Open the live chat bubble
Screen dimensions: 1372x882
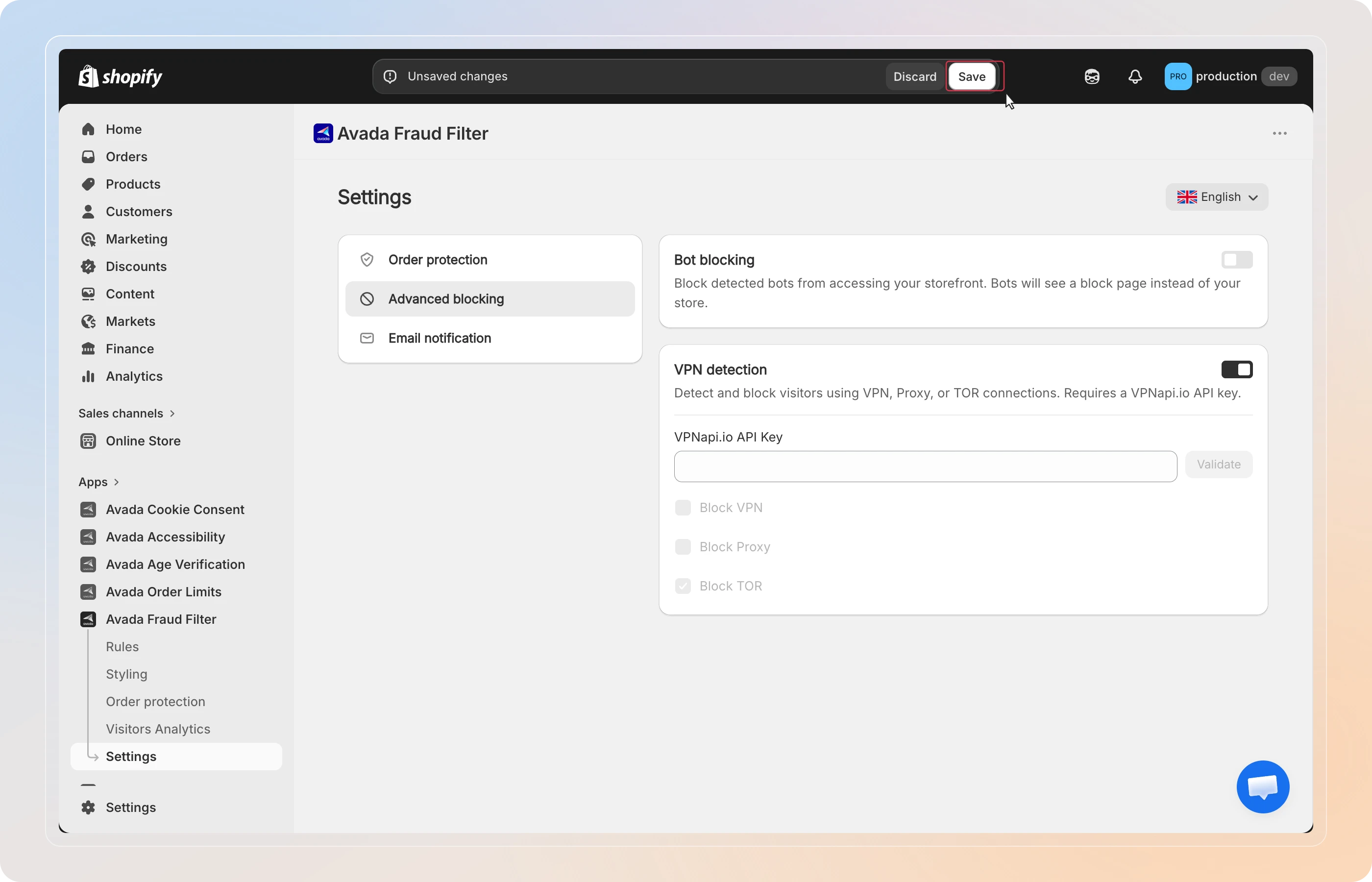coord(1263,787)
